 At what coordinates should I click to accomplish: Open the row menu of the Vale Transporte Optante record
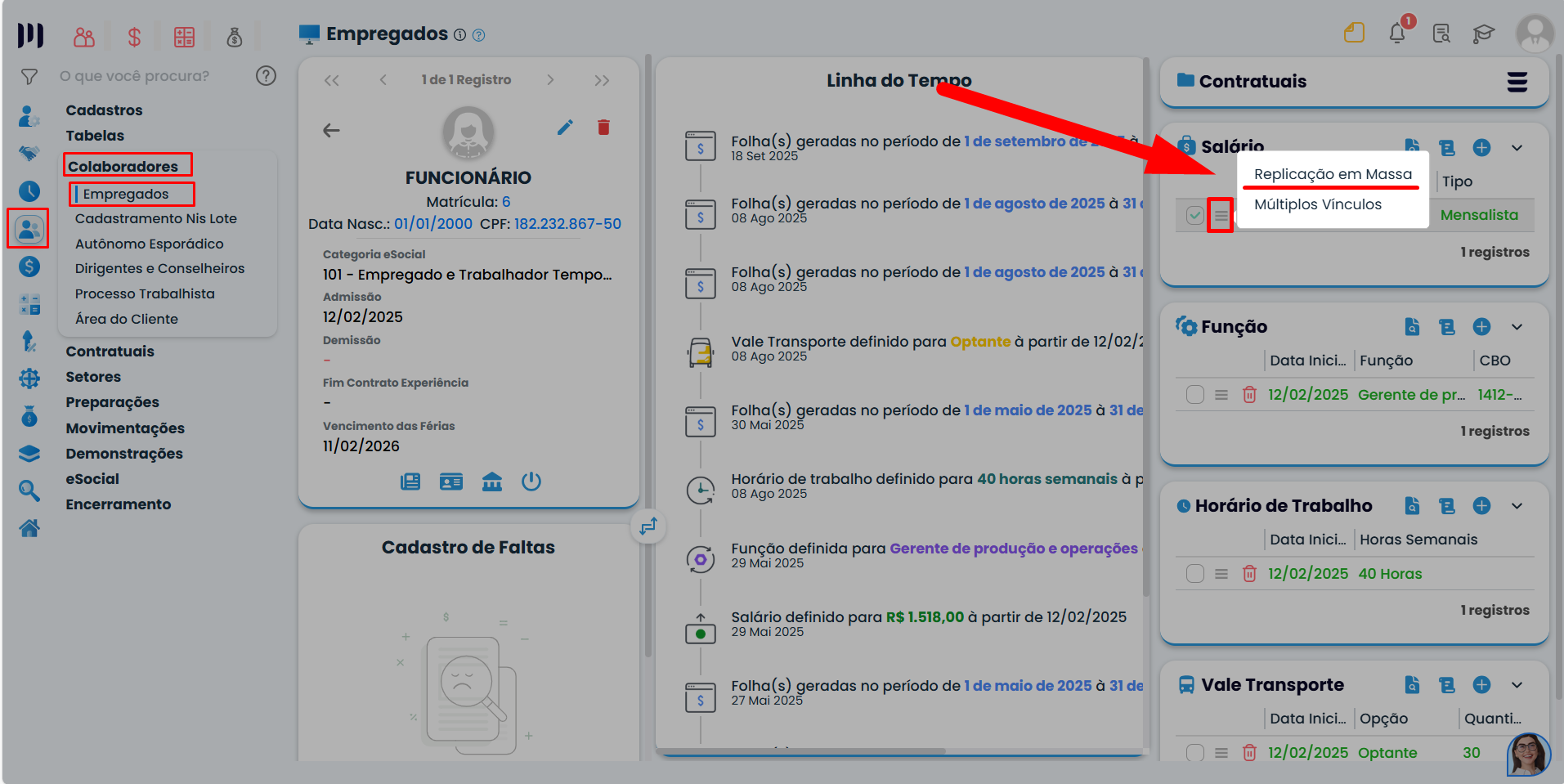(1221, 753)
